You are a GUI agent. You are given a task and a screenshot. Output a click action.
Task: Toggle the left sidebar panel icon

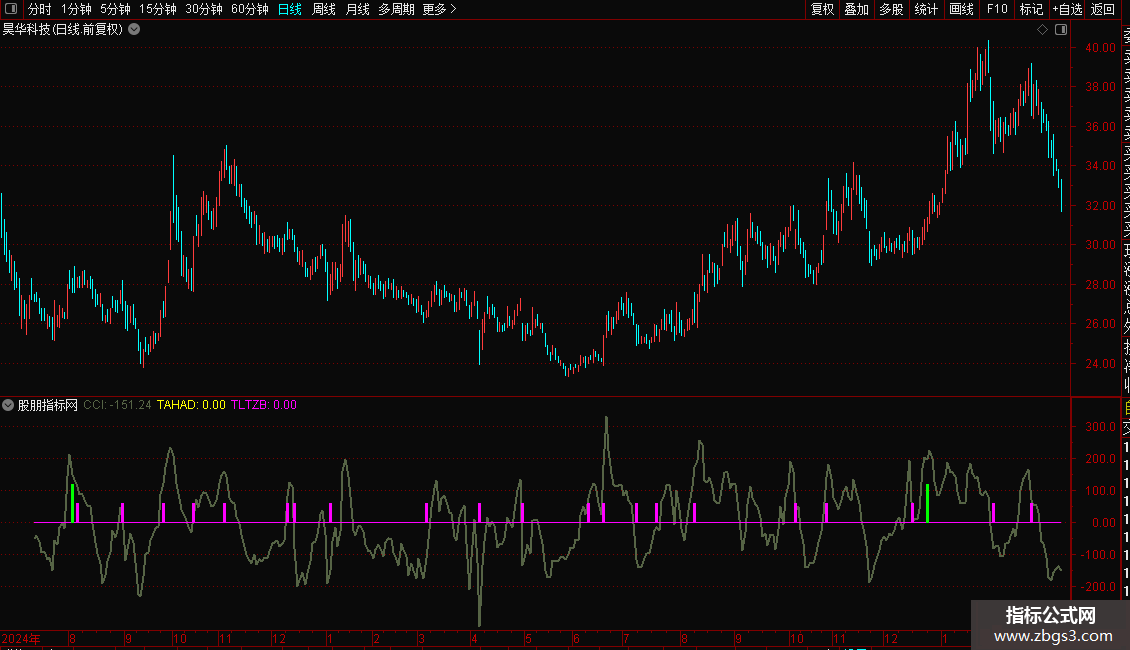point(10,9)
